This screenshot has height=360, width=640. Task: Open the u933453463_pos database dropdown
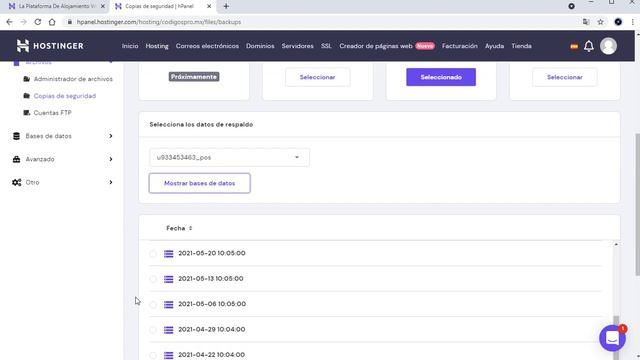[229, 158]
